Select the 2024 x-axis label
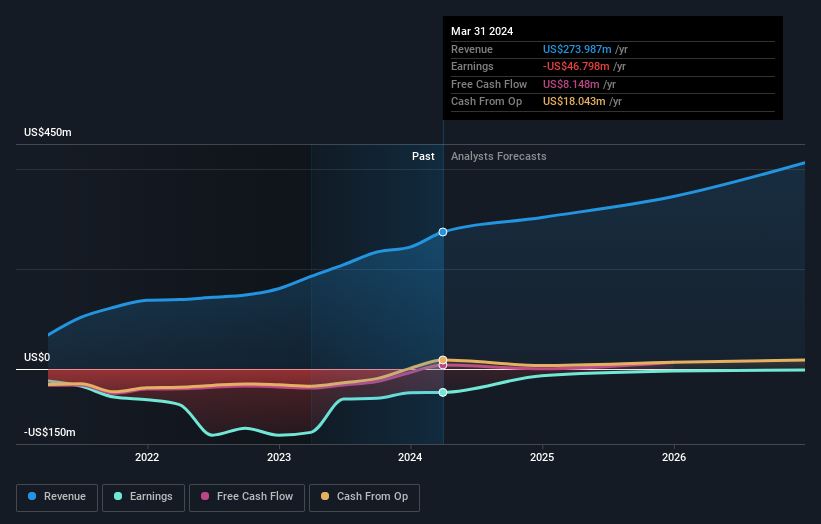This screenshot has height=524, width=821. [410, 458]
